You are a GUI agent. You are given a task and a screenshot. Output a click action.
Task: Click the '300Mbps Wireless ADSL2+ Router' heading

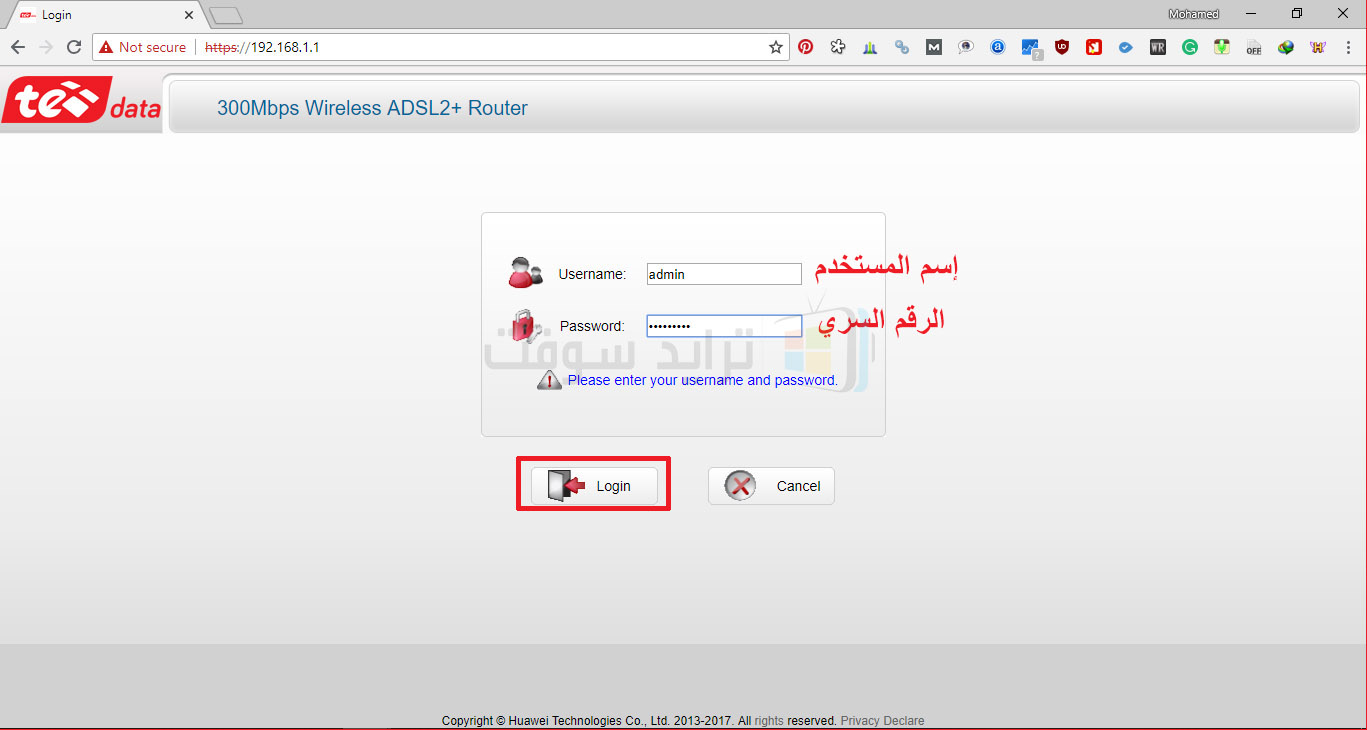coord(372,108)
